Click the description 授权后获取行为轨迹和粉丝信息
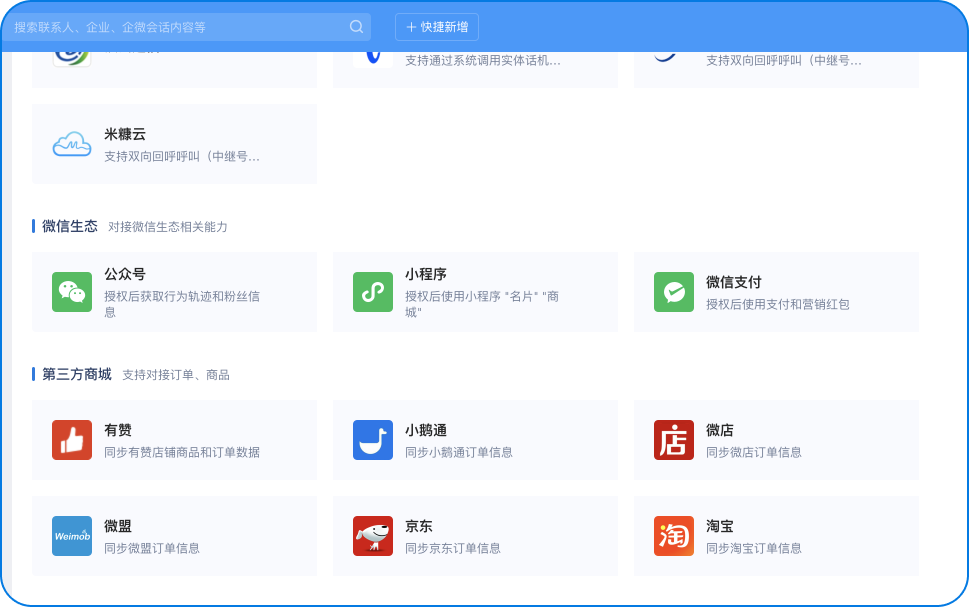969x607 pixels. click(x=182, y=304)
